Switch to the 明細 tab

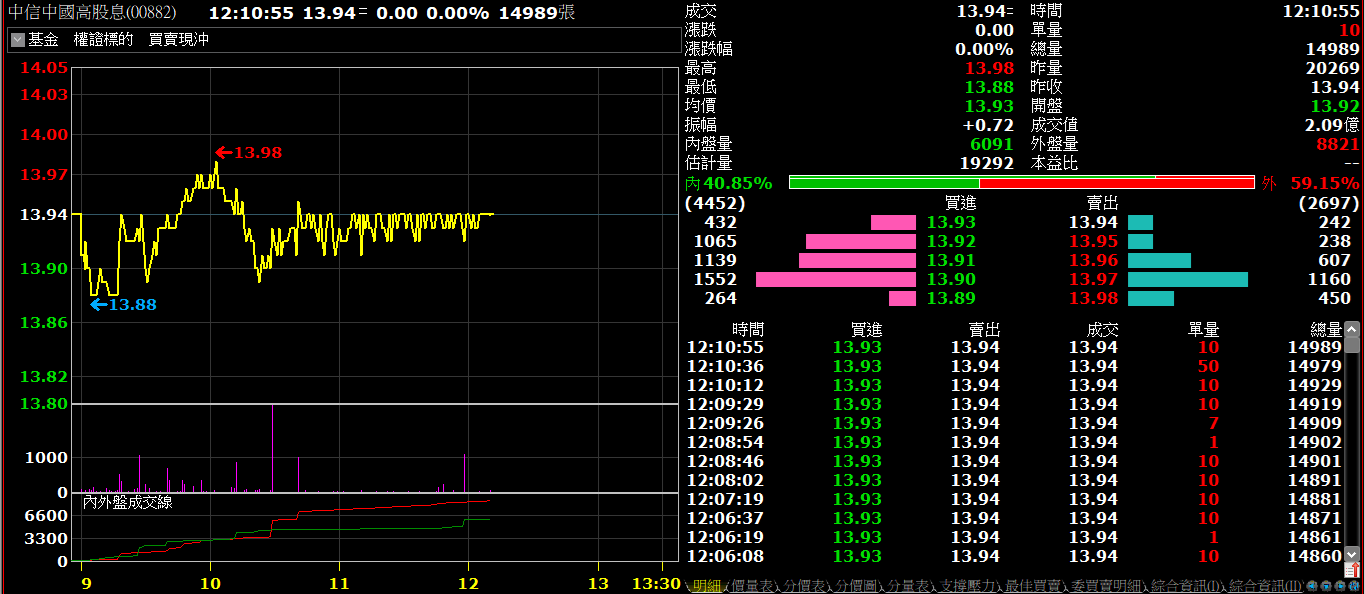706,586
